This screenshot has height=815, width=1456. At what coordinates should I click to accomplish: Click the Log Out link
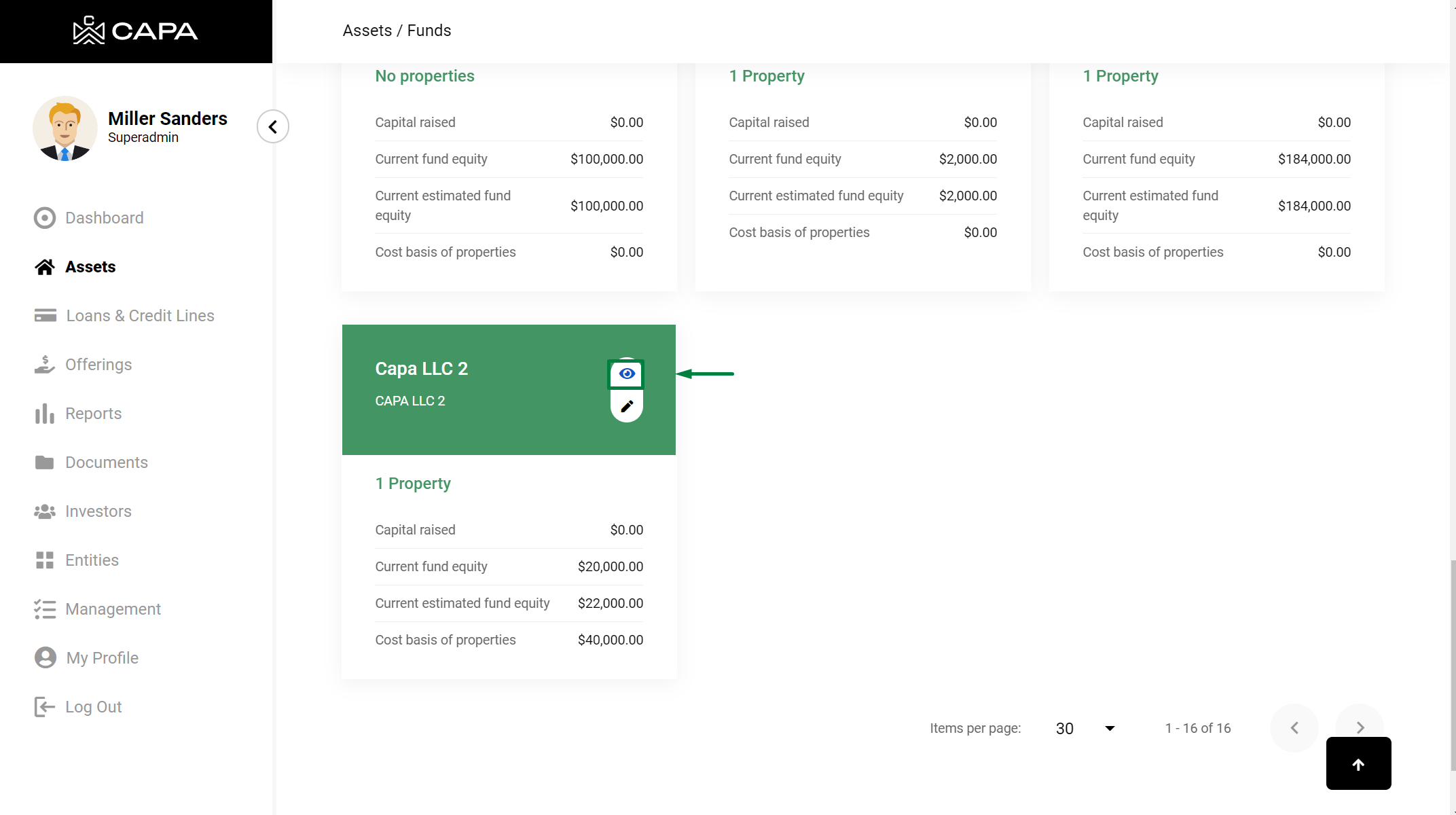pos(93,707)
